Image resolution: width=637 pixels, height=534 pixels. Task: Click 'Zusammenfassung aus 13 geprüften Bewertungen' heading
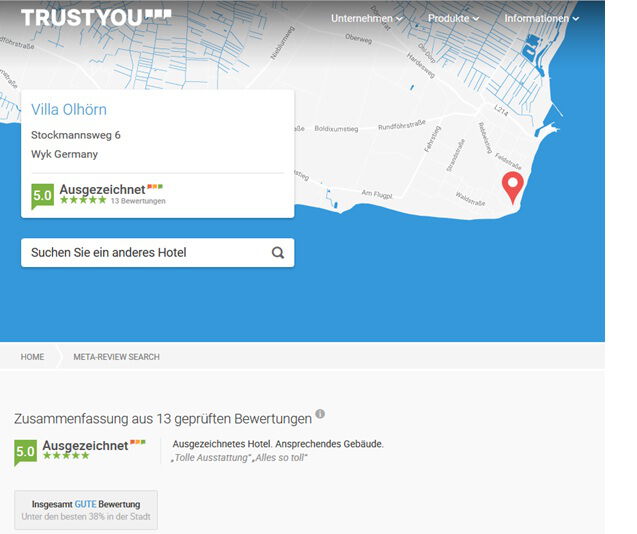[163, 419]
